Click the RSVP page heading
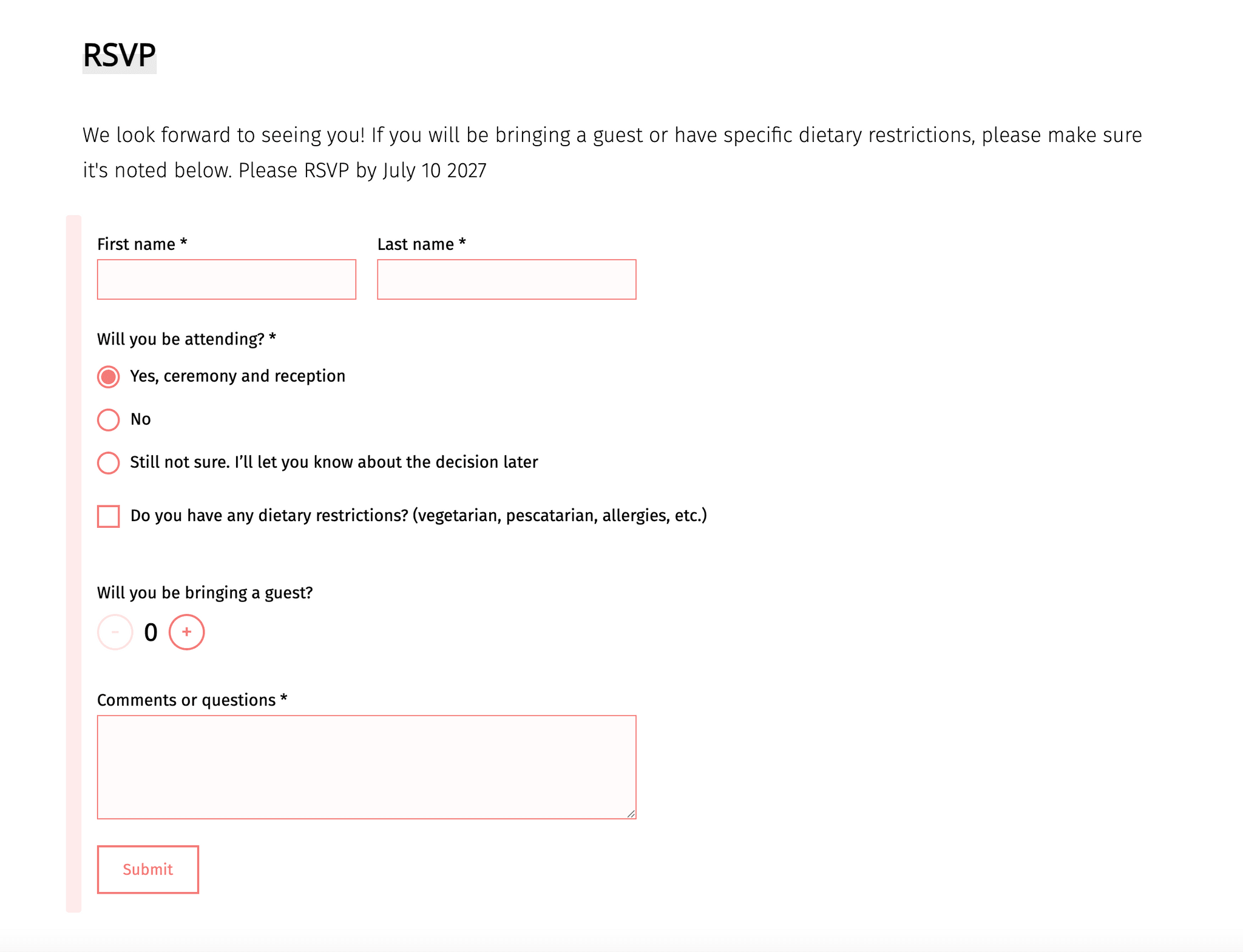The image size is (1243, 952). tap(119, 55)
